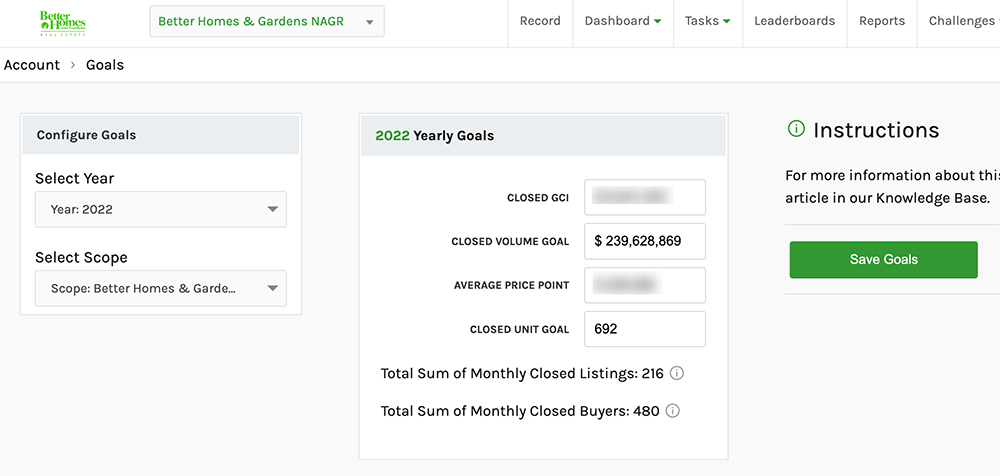Click the Account breadcrumb link
1000x476 pixels.
pyautogui.click(x=32, y=65)
